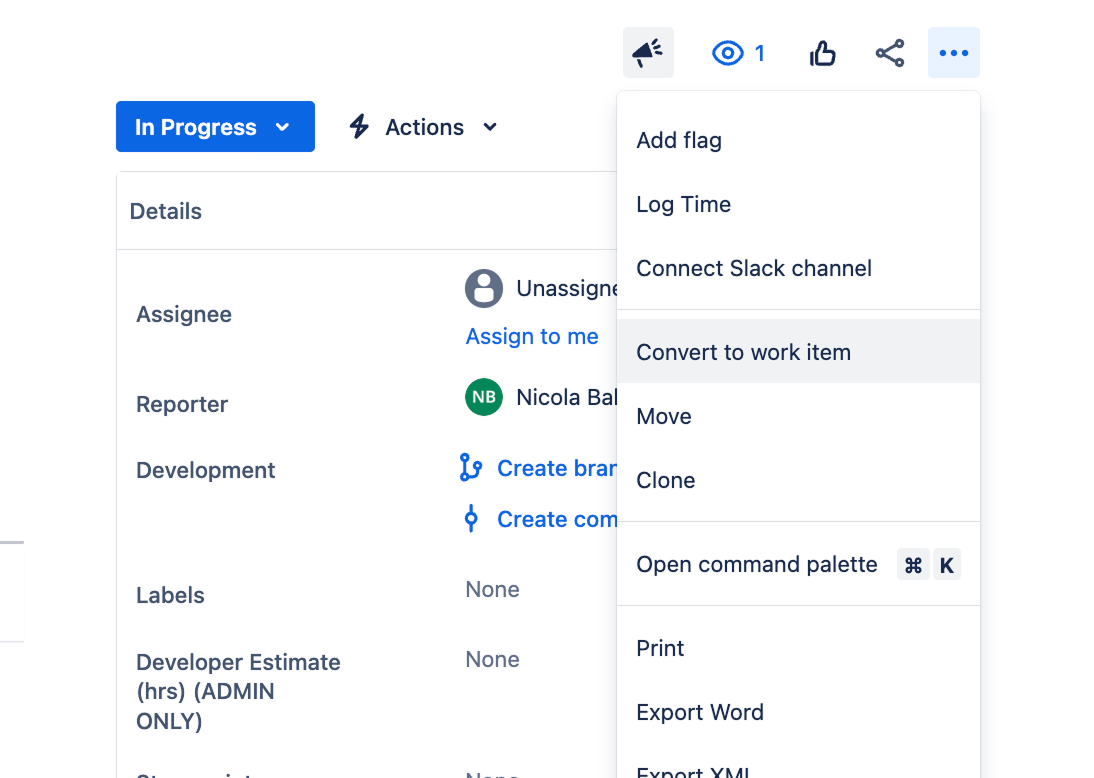Select Convert to work item
1094x778 pixels.
[x=743, y=352]
